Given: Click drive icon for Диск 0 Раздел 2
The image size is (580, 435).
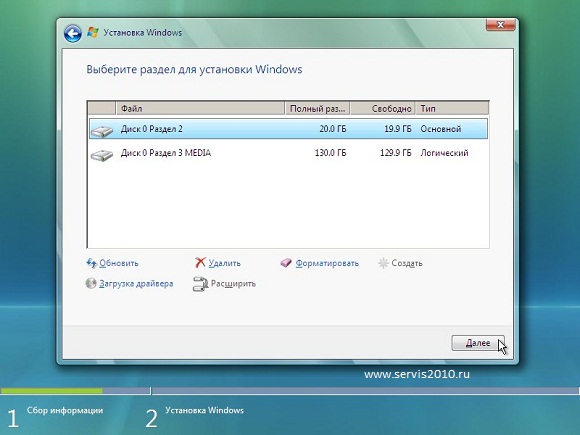Looking at the screenshot, I should pyautogui.click(x=102, y=131).
